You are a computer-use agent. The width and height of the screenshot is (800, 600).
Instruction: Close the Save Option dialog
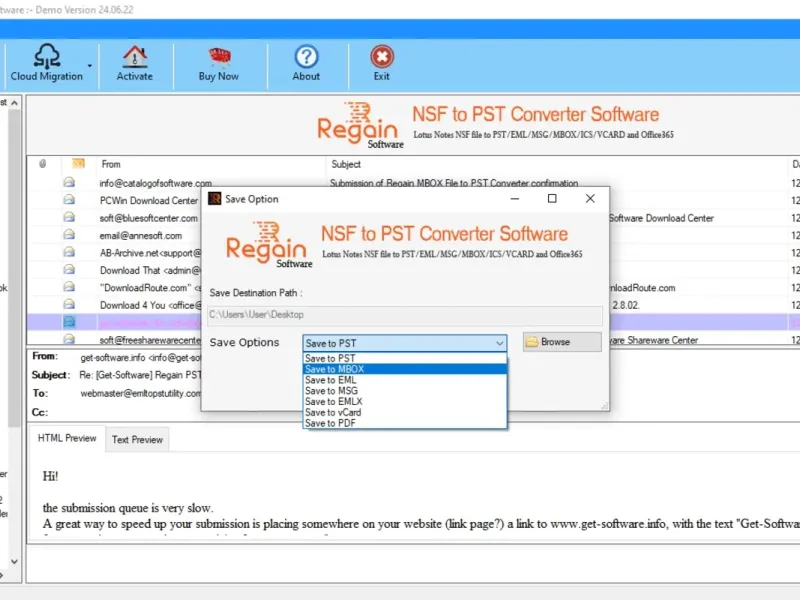coord(590,198)
